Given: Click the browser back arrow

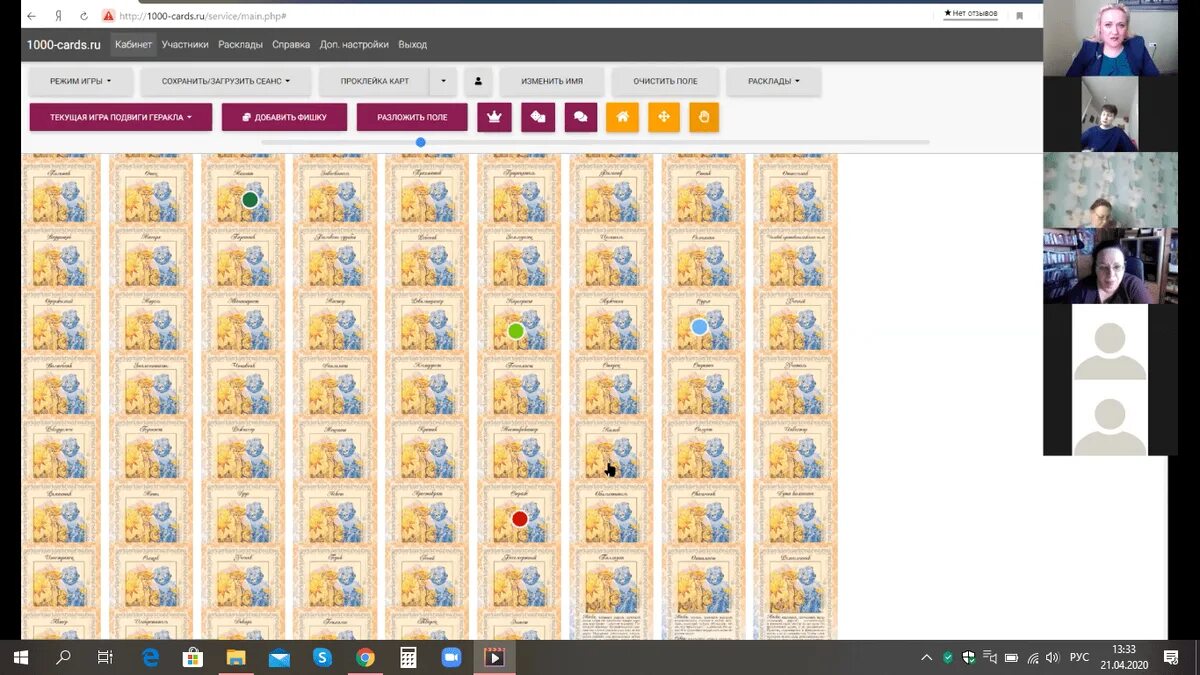Looking at the screenshot, I should pos(32,16).
